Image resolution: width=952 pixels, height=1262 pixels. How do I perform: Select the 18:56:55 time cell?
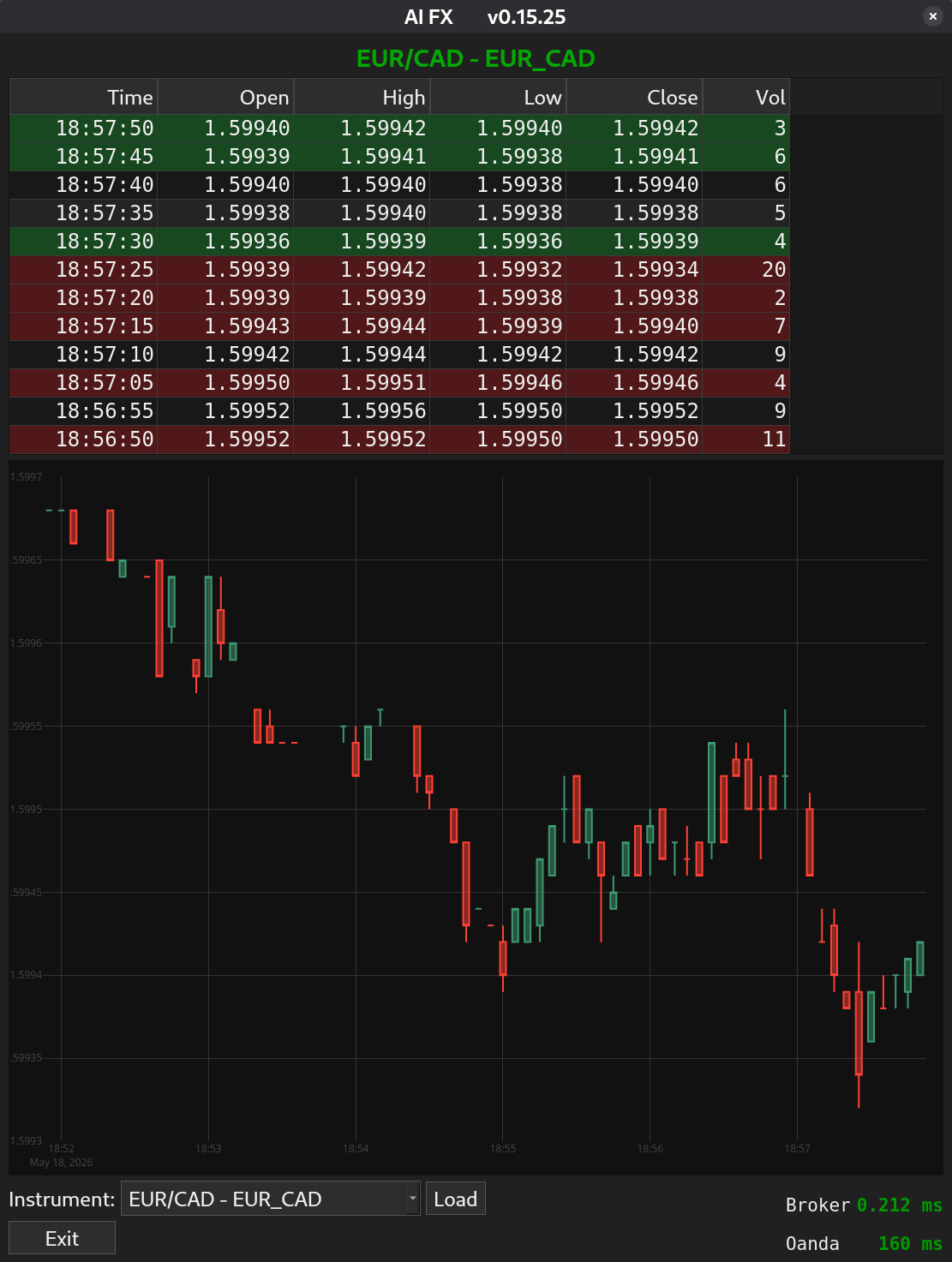(84, 411)
